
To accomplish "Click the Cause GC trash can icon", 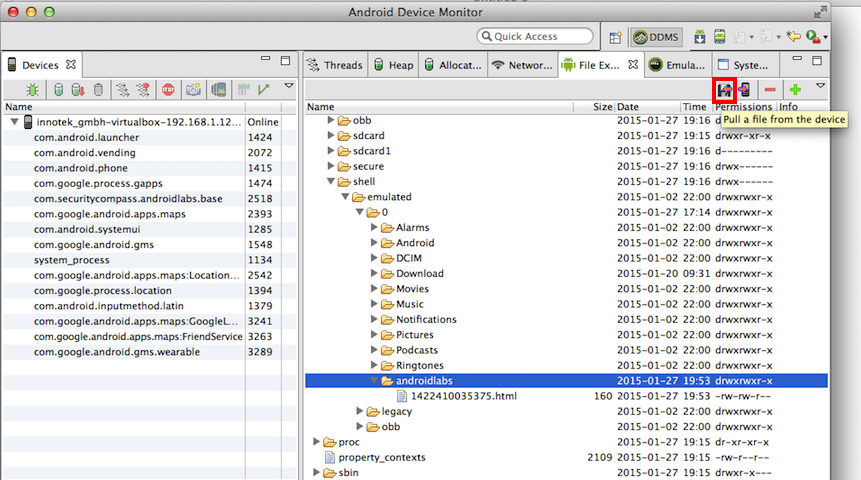I will point(98,90).
